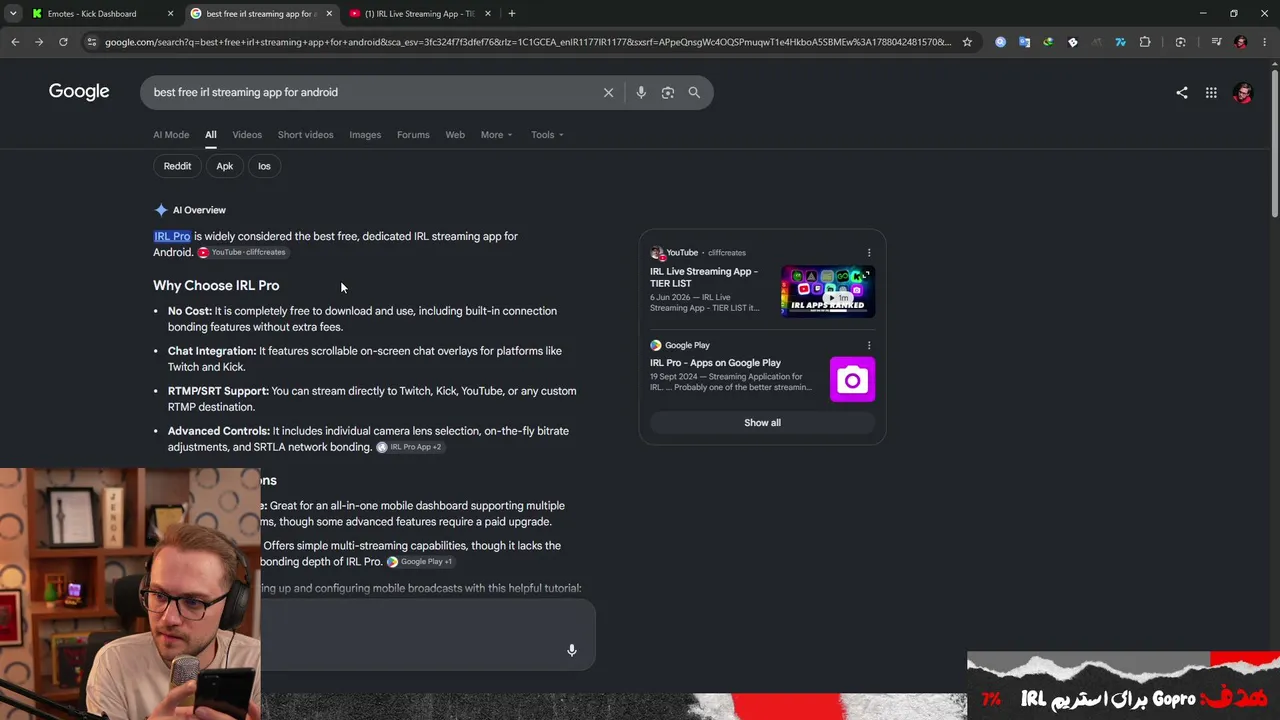Submit search with the magnifying glass
The width and height of the screenshot is (1280, 720).
694,92
